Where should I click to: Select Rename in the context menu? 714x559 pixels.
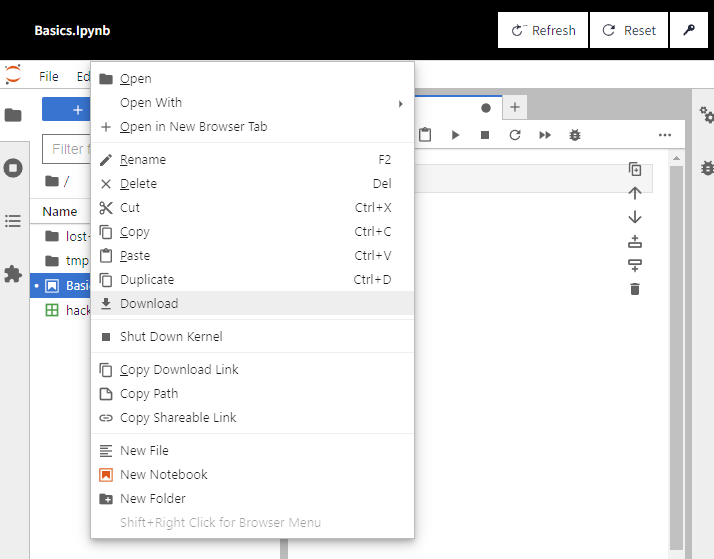(x=143, y=160)
